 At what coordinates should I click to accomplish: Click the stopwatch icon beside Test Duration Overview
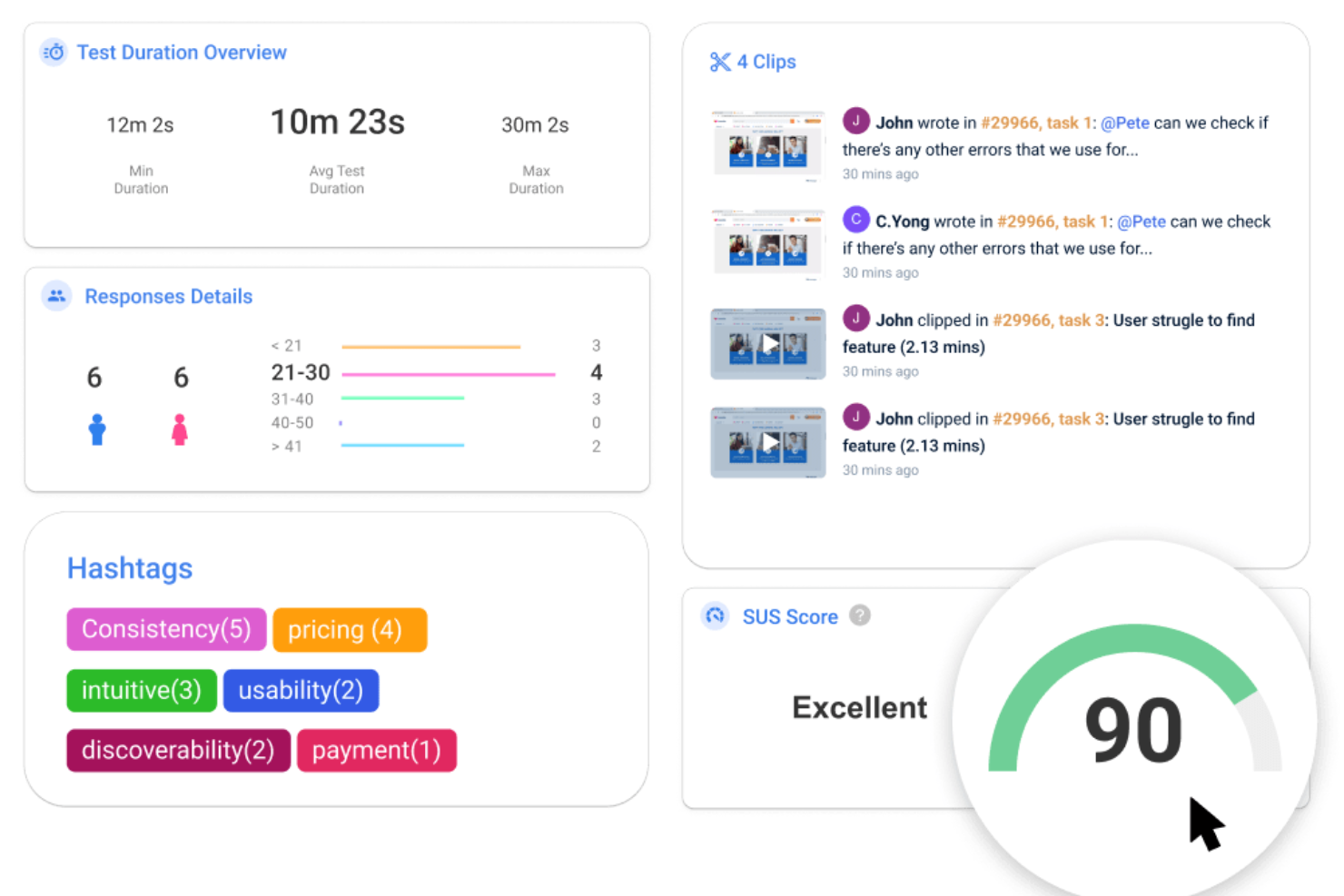[x=54, y=53]
